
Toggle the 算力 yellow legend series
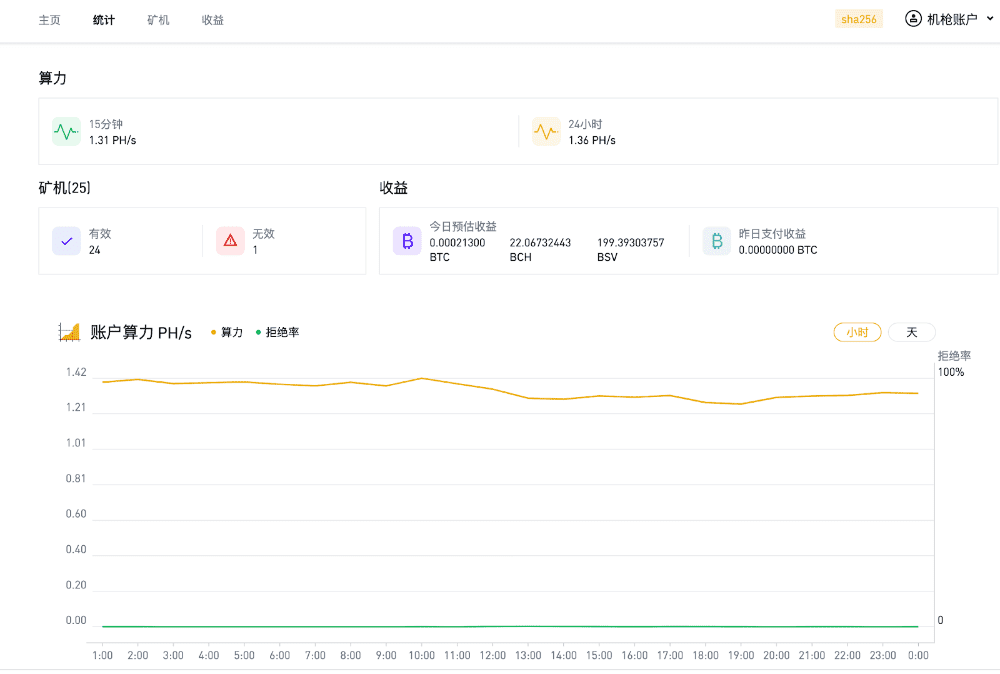click(x=227, y=332)
